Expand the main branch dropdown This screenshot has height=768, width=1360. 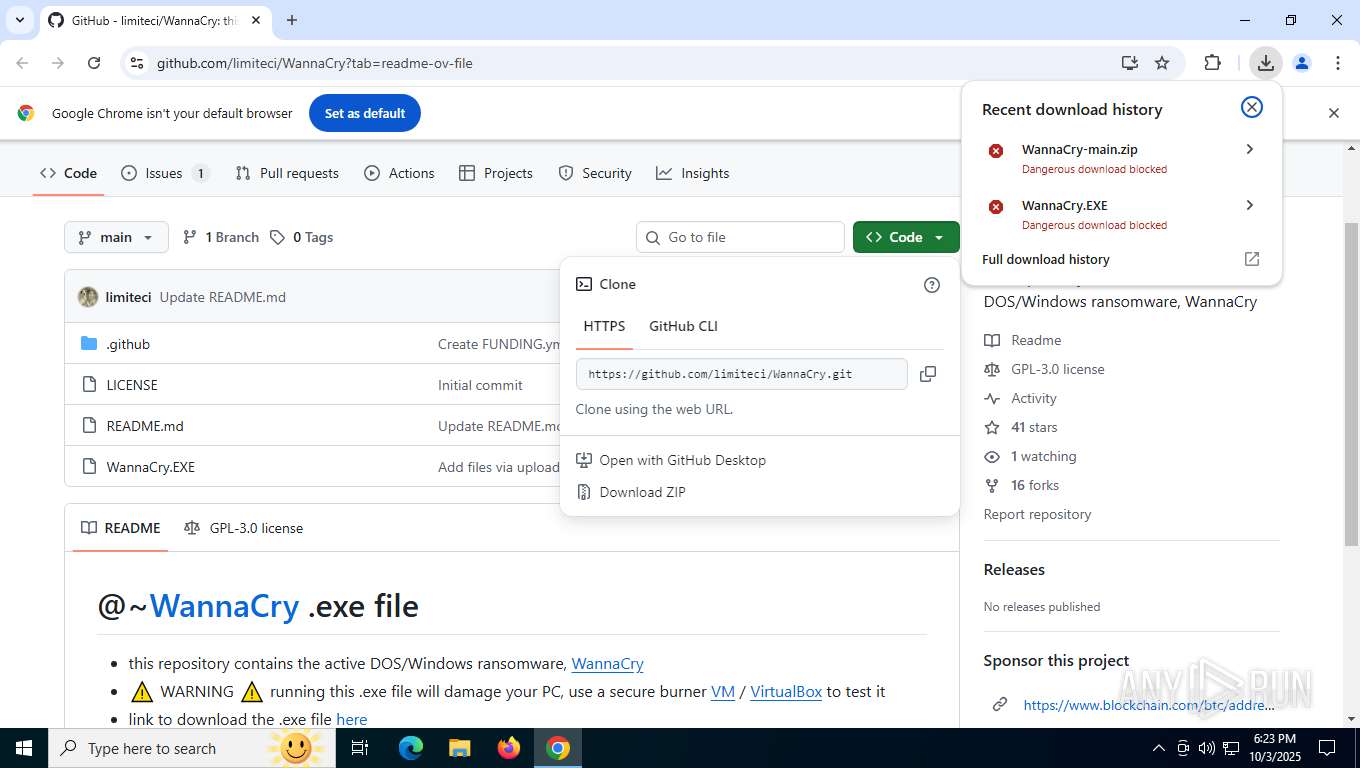point(116,237)
